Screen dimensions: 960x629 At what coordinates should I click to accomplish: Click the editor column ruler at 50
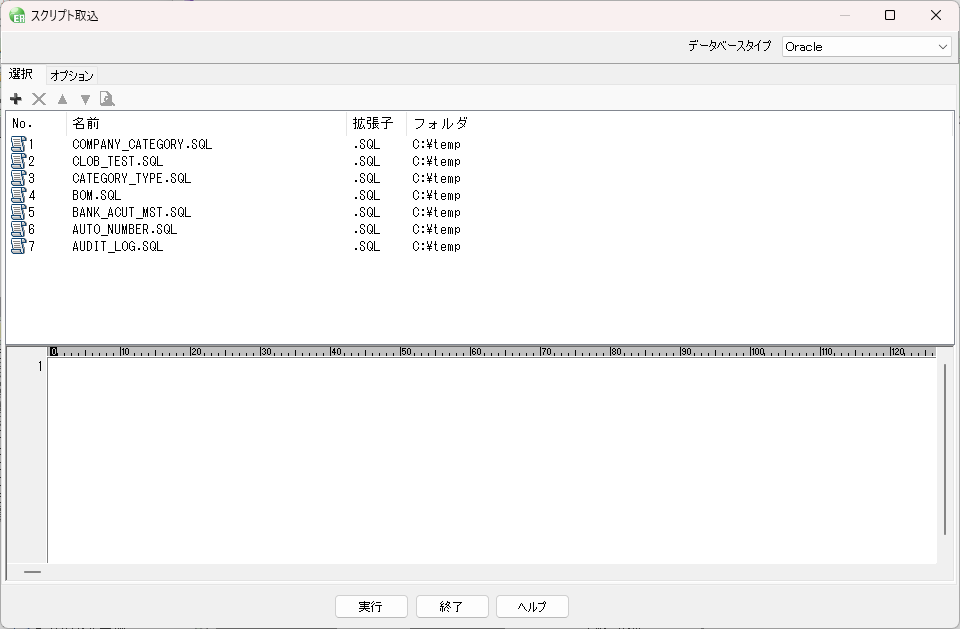point(405,352)
